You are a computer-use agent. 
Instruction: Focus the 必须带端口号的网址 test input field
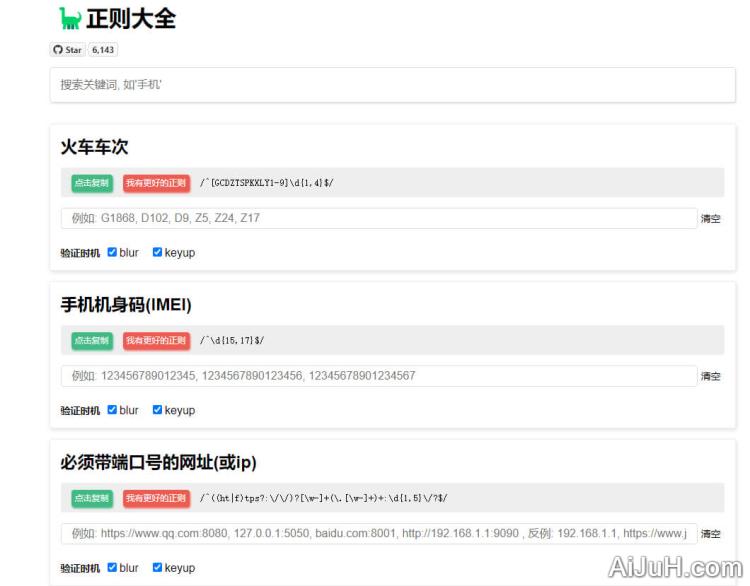(379, 533)
